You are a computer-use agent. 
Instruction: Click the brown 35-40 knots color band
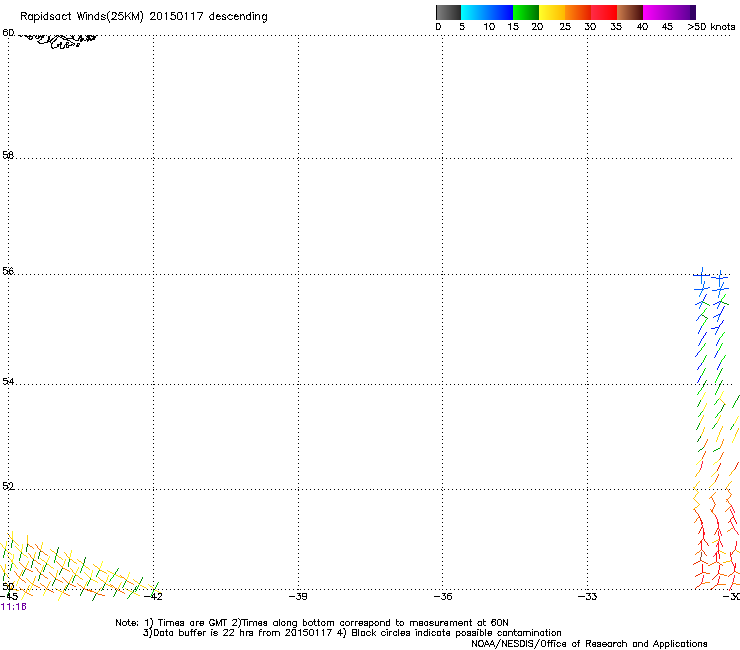pos(630,12)
